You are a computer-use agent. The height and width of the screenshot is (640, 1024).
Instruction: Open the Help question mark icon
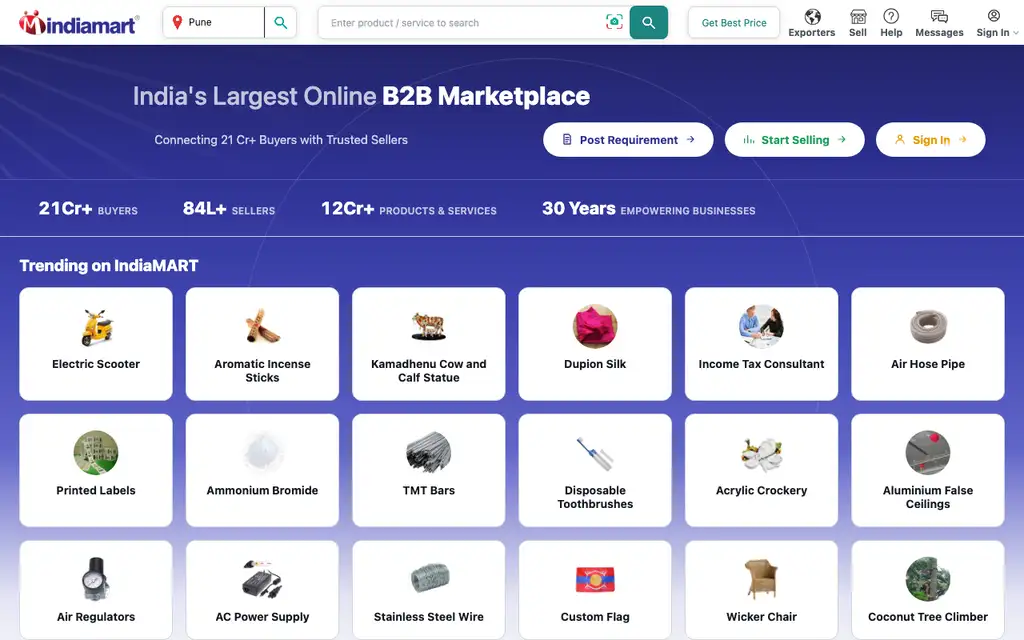coord(891,16)
